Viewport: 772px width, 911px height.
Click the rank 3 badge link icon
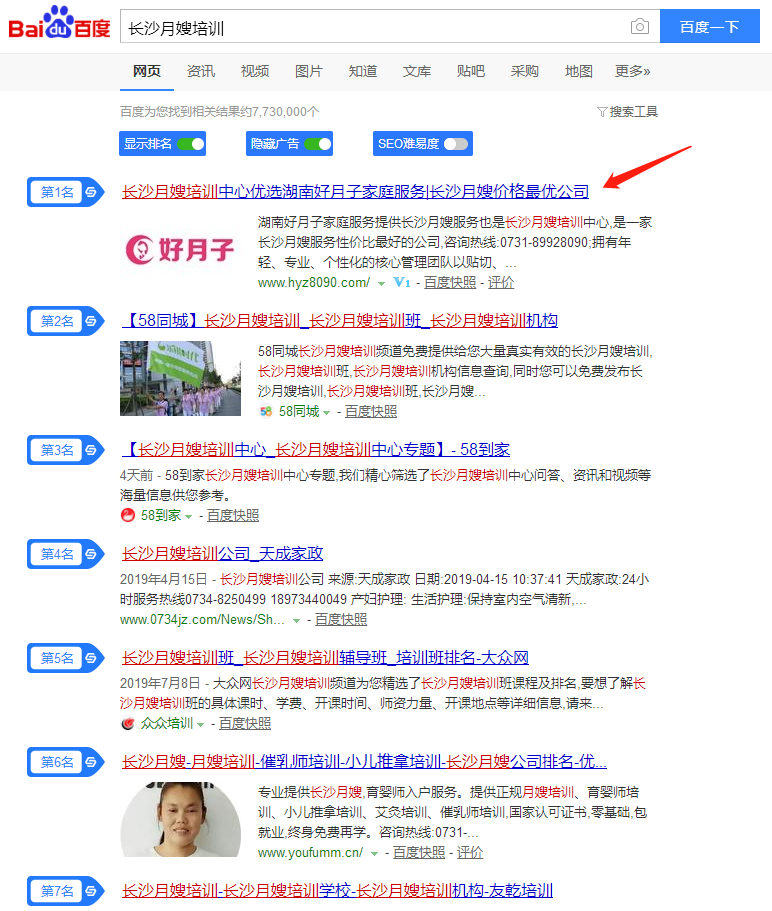91,450
